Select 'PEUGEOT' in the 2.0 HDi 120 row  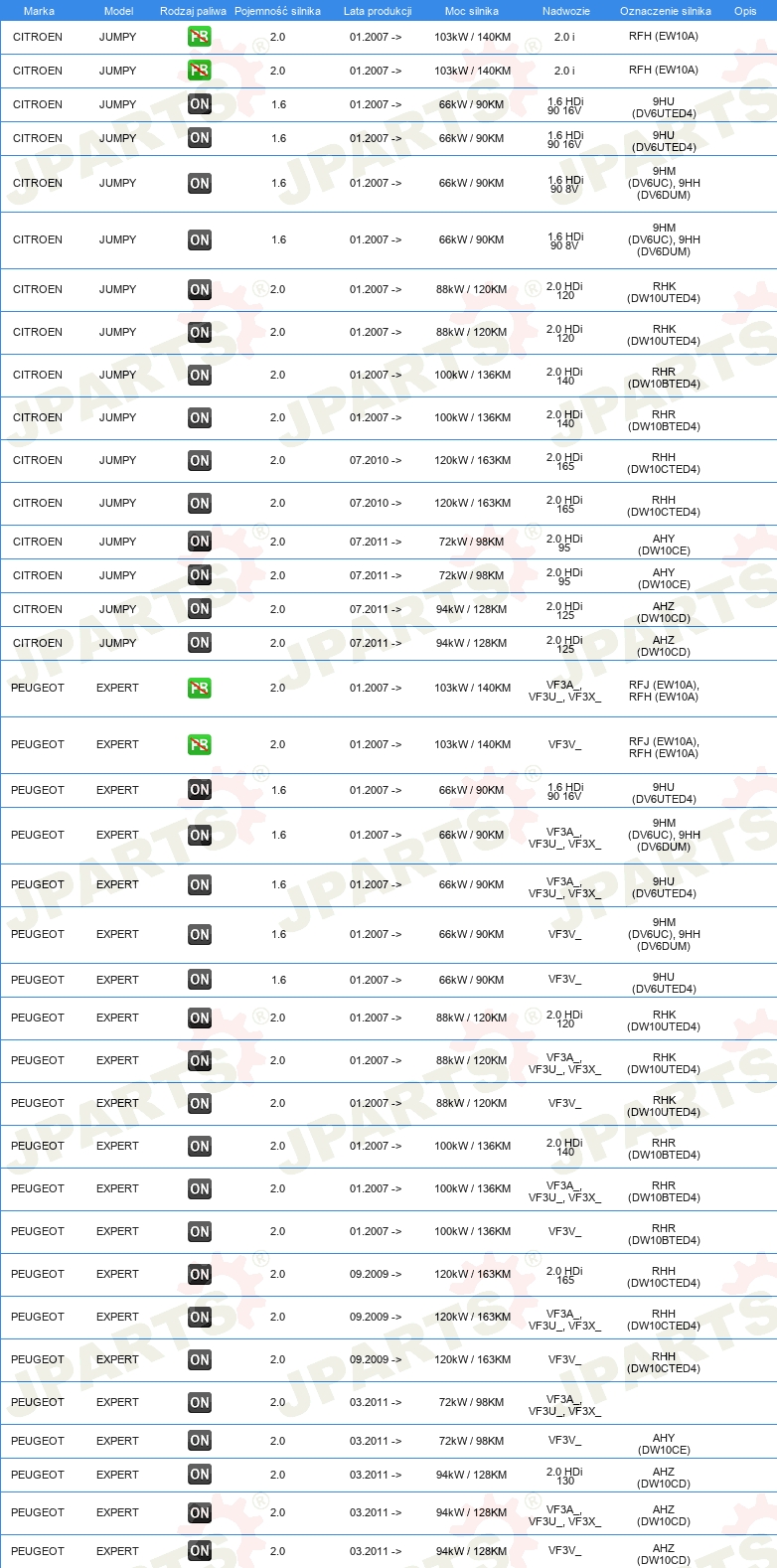[38, 1018]
